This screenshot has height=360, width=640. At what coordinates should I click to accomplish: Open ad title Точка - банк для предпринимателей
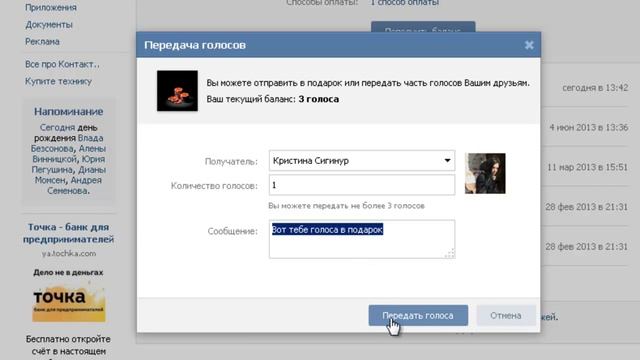(68, 233)
